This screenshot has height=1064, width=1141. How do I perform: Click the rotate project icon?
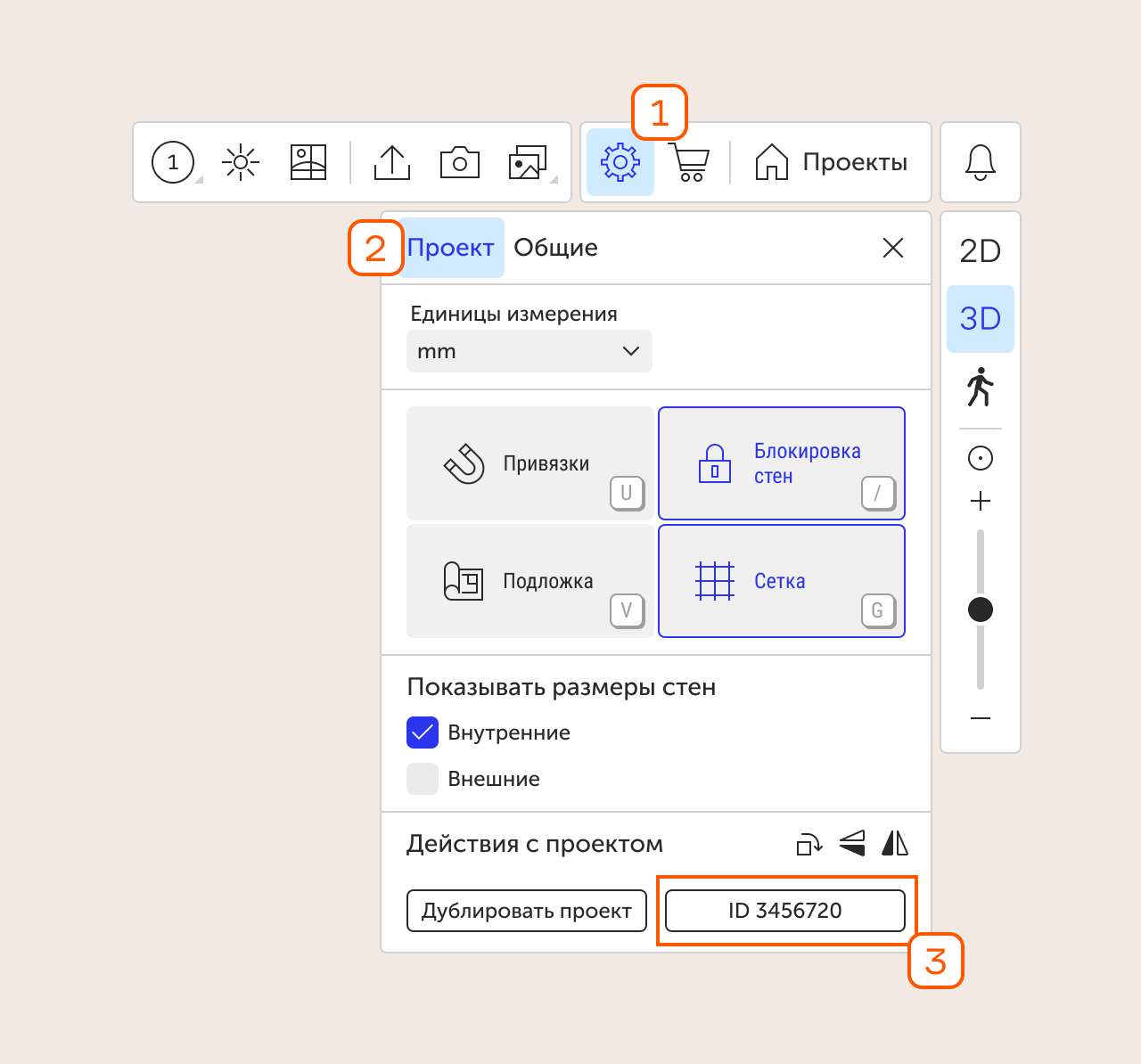coord(809,843)
